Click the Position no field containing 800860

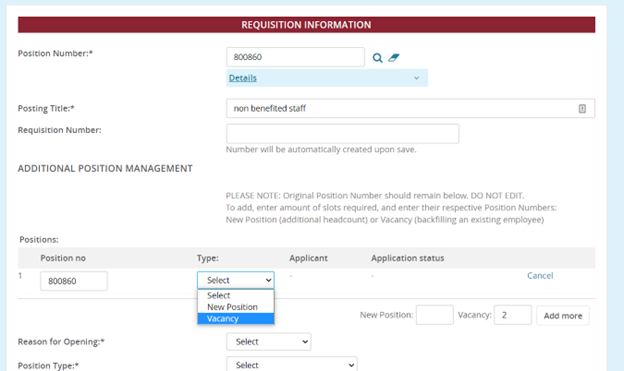point(74,281)
